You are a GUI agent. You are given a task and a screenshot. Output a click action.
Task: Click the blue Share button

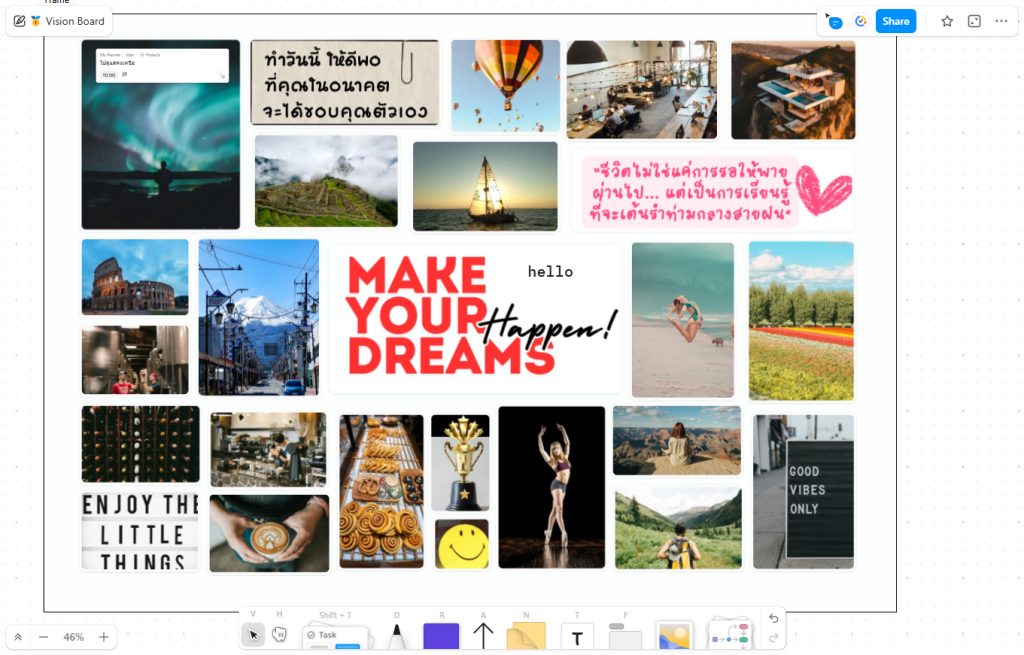(x=895, y=21)
